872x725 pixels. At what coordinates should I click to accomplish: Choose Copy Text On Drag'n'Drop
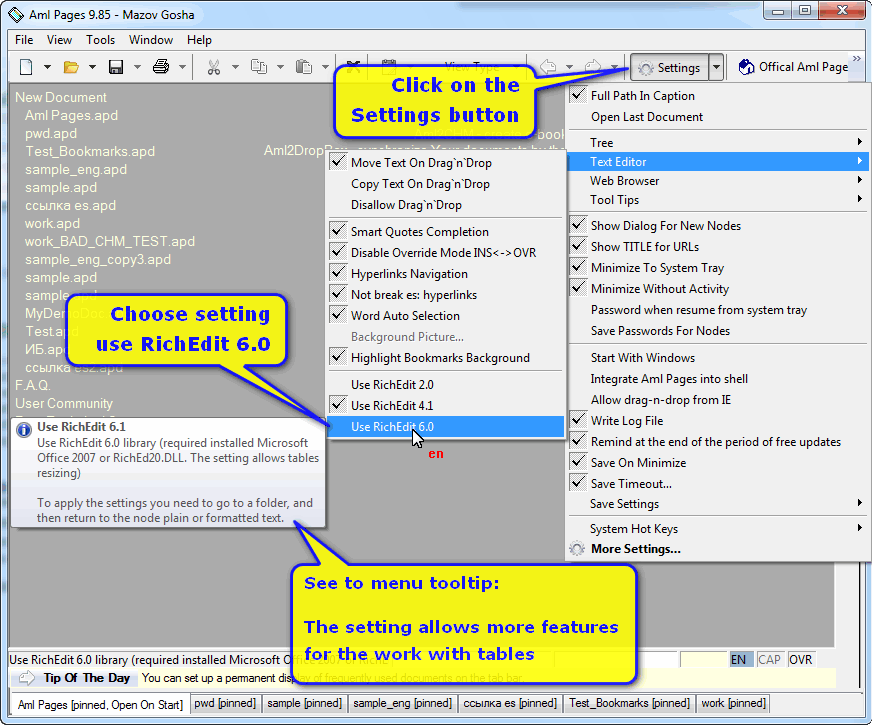point(446,184)
